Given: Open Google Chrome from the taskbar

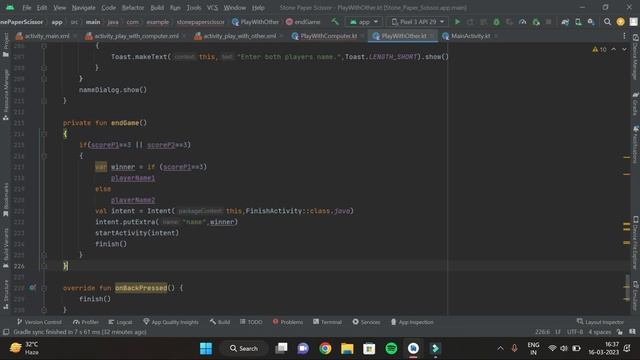Looking at the screenshot, I should click(325, 349).
